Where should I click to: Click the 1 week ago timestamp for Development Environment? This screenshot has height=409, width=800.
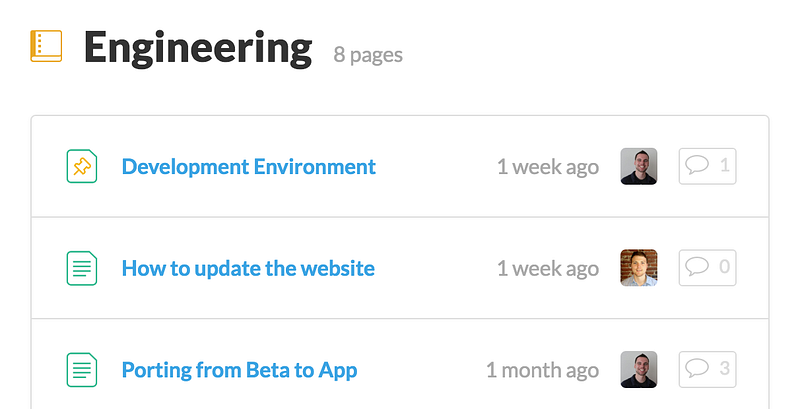pyautogui.click(x=548, y=167)
